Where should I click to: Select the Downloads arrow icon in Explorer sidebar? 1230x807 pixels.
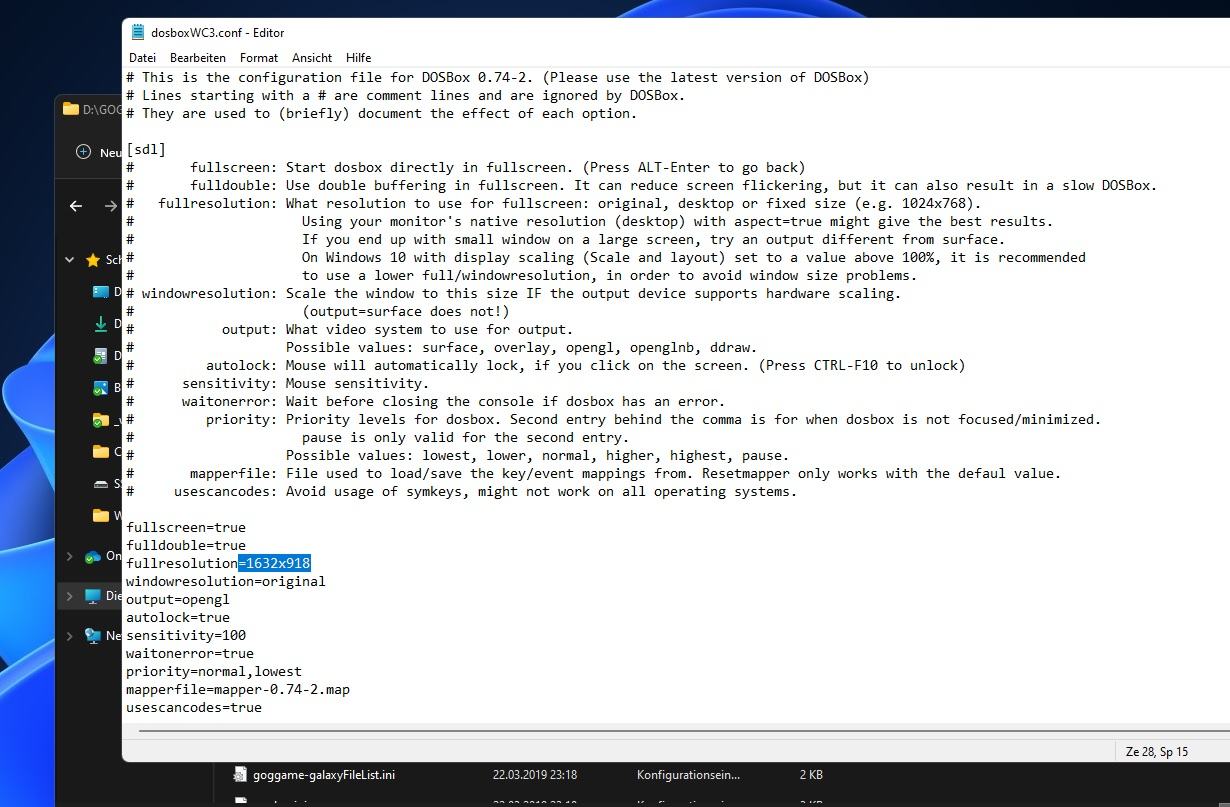[100, 324]
